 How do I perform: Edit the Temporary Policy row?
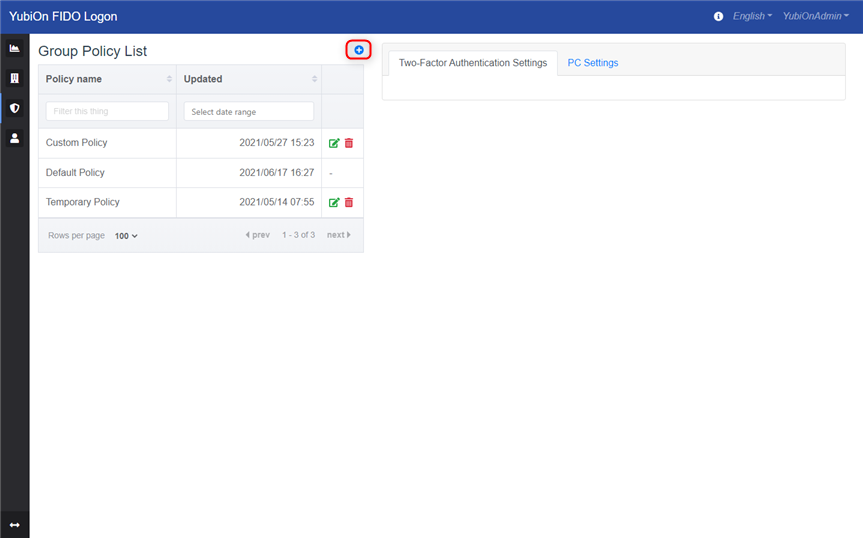[x=334, y=202]
